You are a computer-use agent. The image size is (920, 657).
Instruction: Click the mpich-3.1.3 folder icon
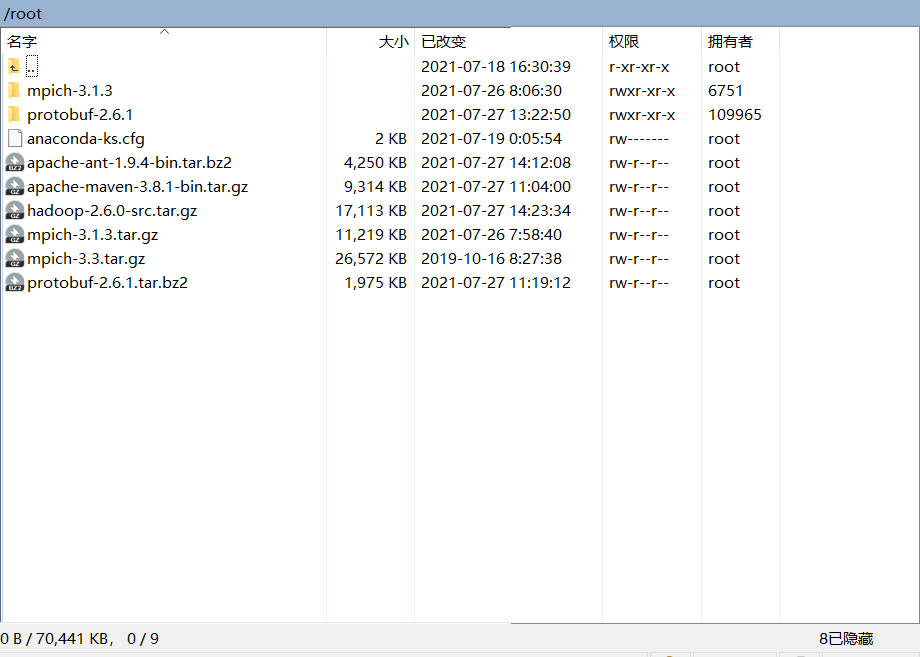coord(14,91)
